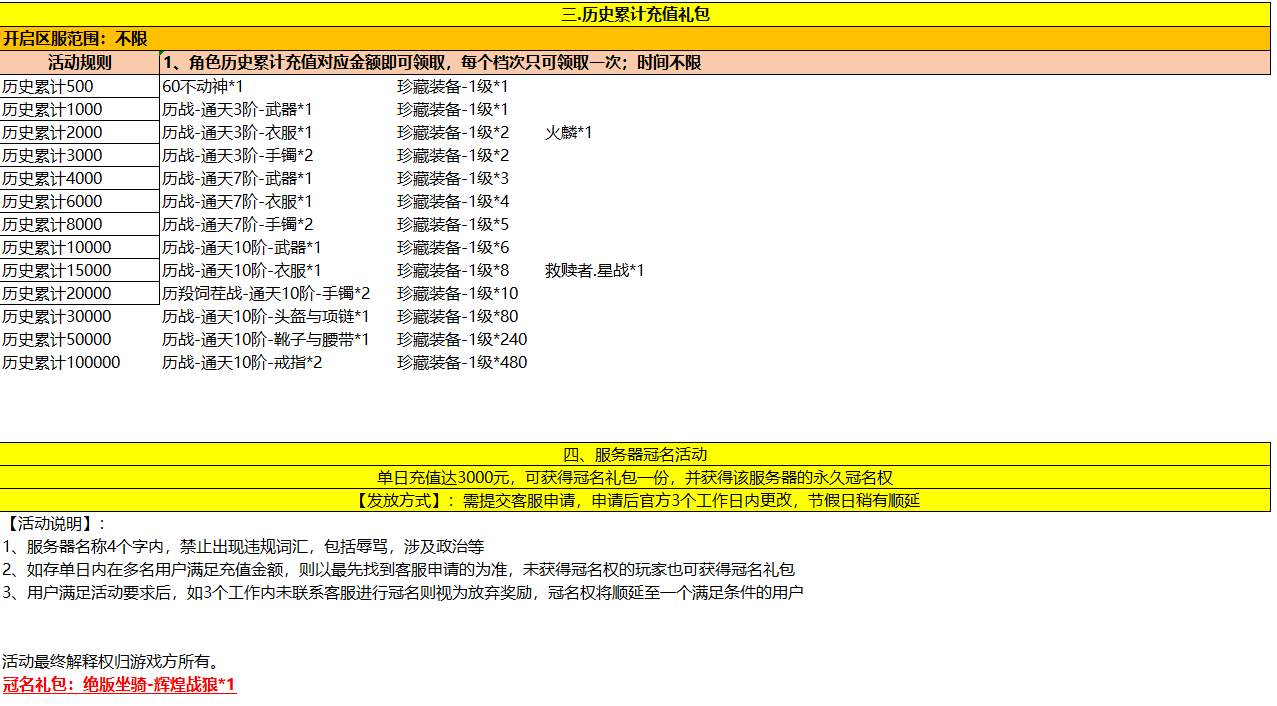Click the 火麟*1 cell
The image size is (1277, 706).
[568, 132]
